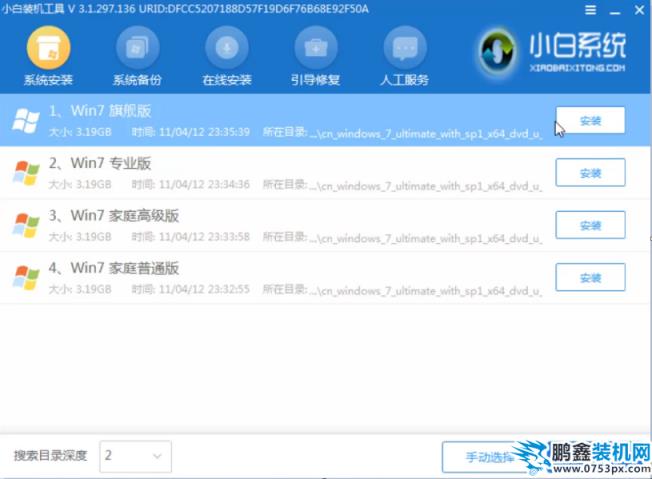
Task: Click the Windows flag icon for Win7 旗舰版
Action: [x=26, y=121]
